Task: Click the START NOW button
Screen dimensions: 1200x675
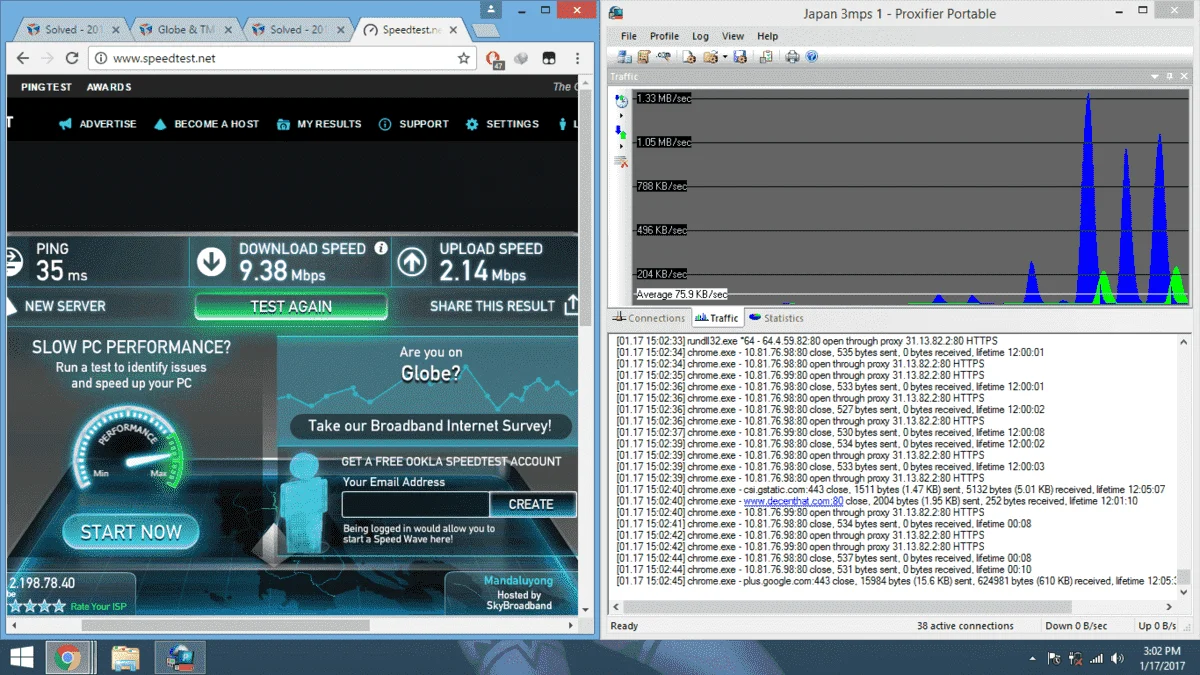Action: pyautogui.click(x=131, y=532)
